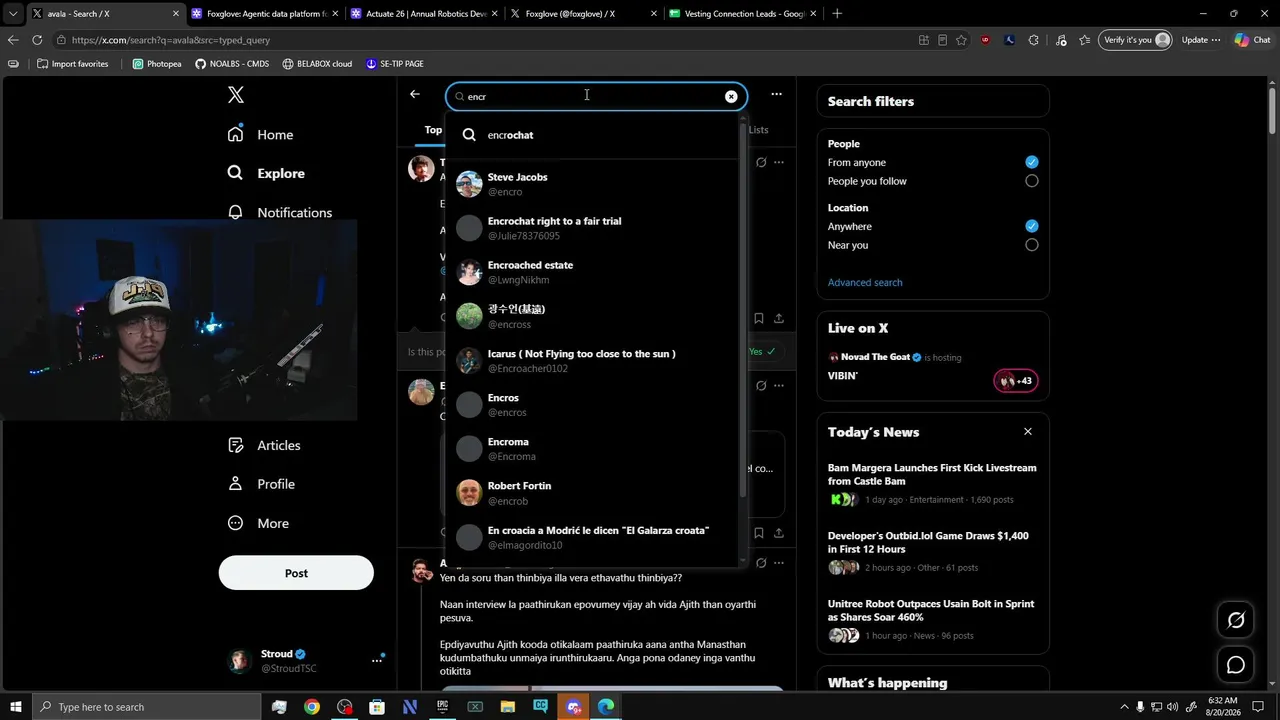Click the browser back arrow
1280x720 pixels.
pos(13,40)
